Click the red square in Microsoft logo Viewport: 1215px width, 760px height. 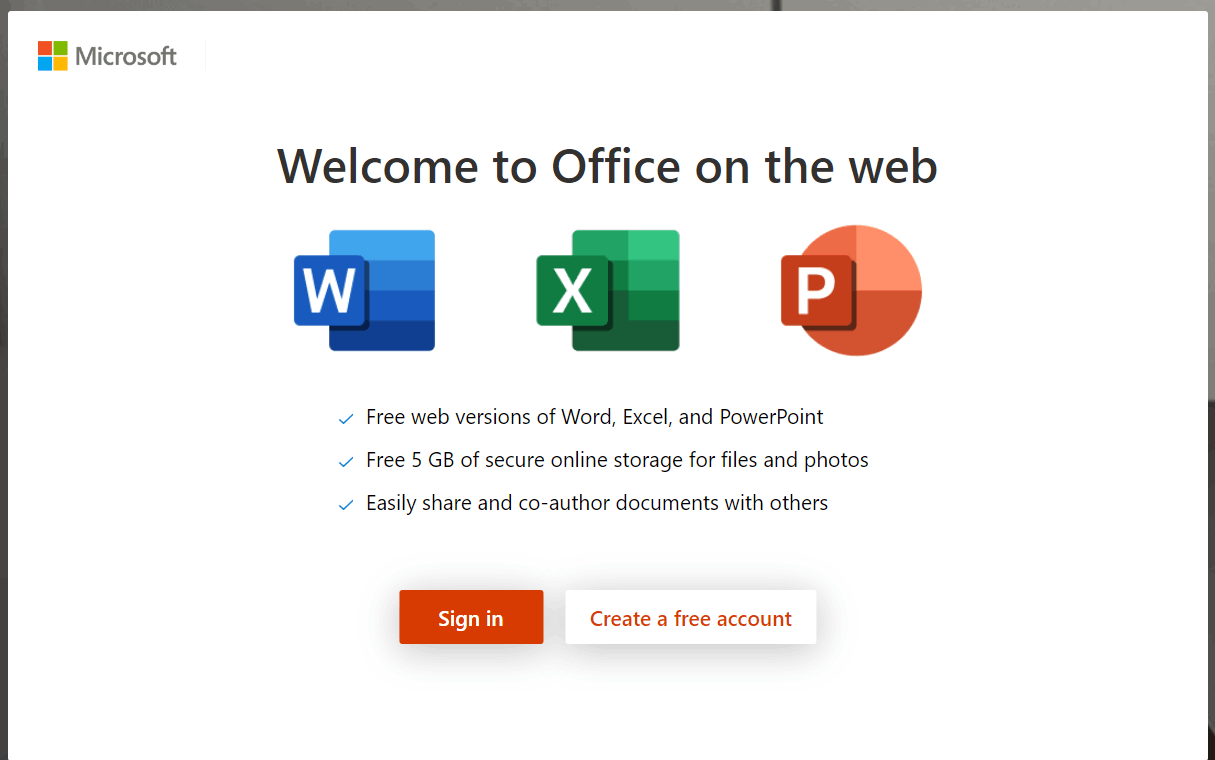(x=45, y=48)
